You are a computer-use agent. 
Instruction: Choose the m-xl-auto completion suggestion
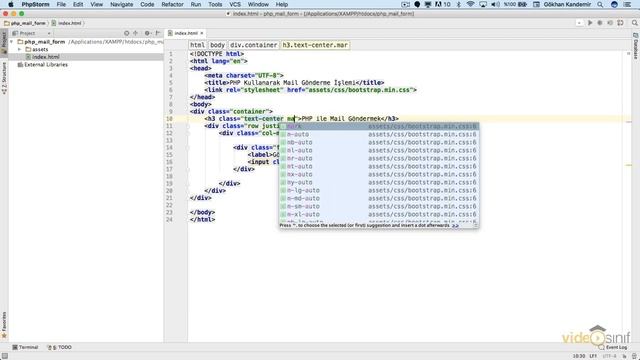click(x=379, y=214)
